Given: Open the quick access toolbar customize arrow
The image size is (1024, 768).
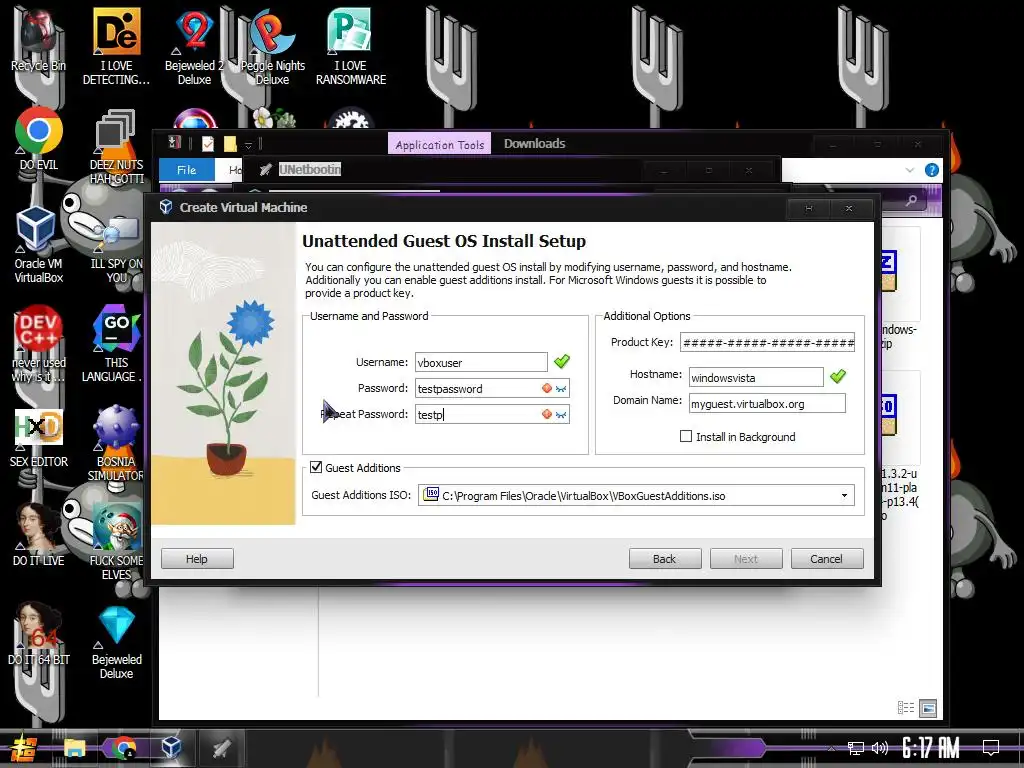Looking at the screenshot, I should tap(248, 145).
